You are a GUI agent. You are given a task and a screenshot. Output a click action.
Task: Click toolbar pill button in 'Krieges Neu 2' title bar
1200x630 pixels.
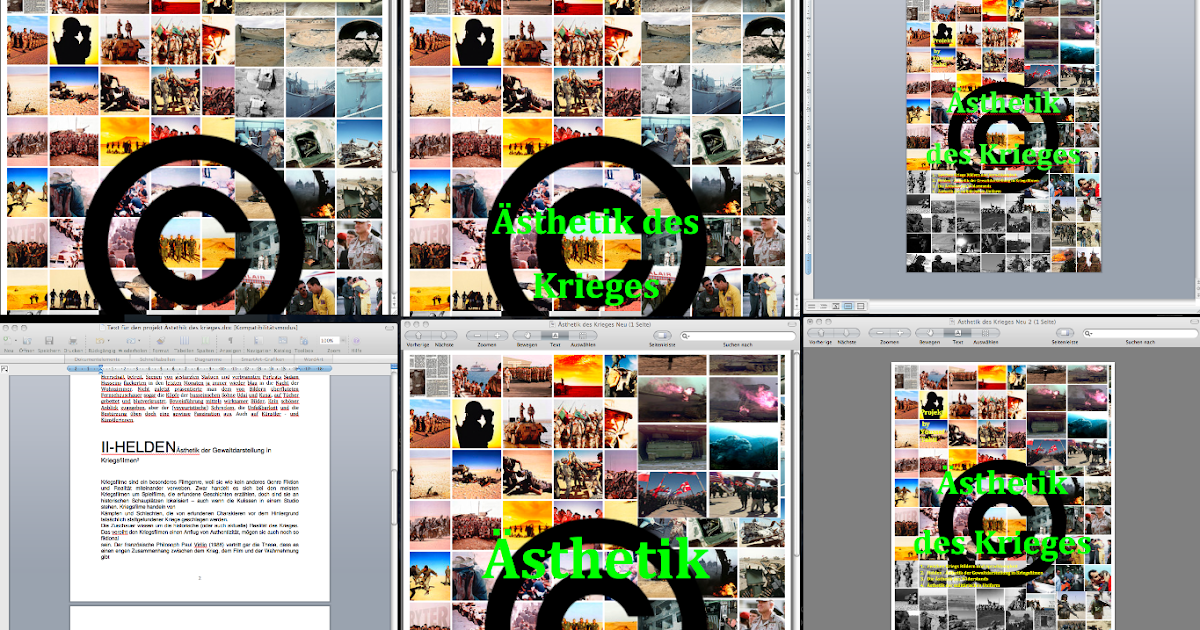[1194, 322]
